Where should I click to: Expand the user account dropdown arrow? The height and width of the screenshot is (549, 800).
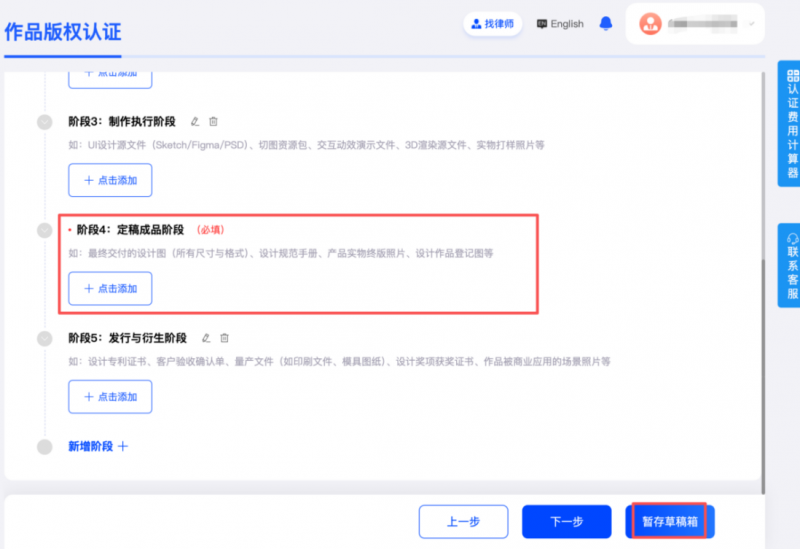click(x=751, y=24)
